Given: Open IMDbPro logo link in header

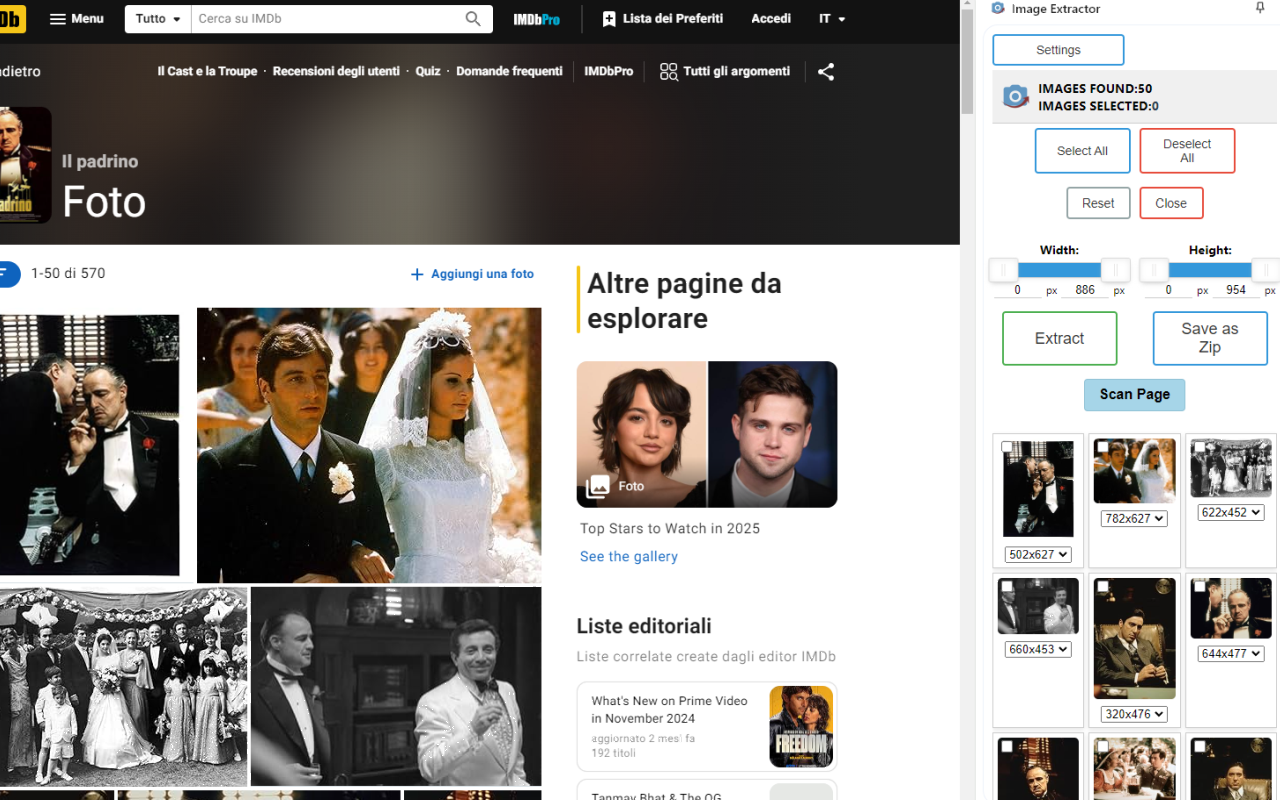Looking at the screenshot, I should tap(537, 19).
